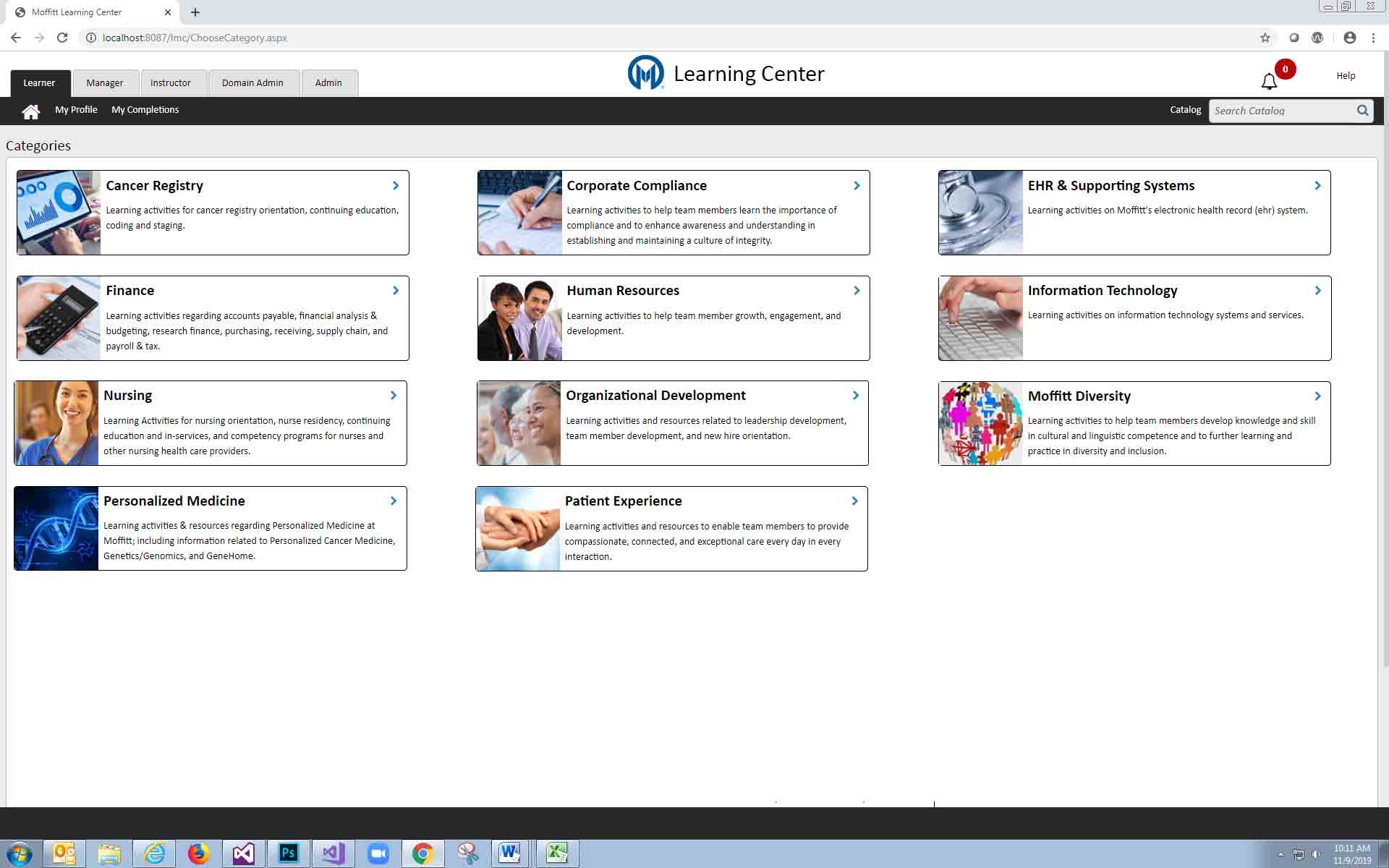Click the home icon in navigation bar
1389x868 pixels.
click(x=30, y=111)
